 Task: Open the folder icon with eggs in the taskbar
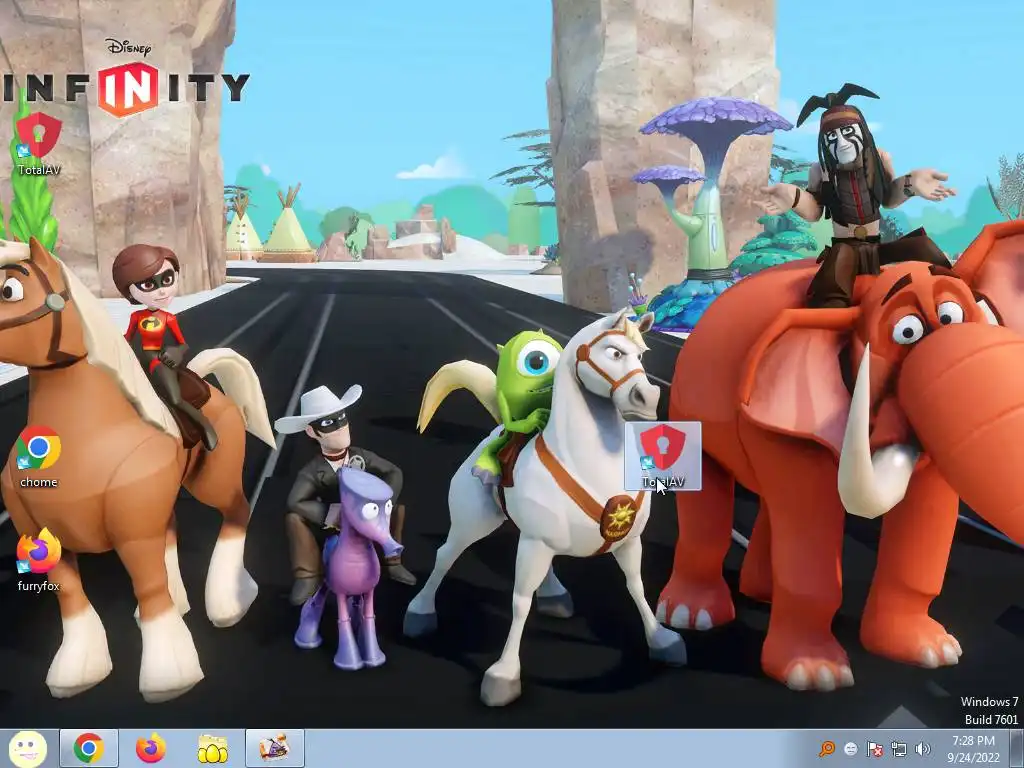point(212,748)
